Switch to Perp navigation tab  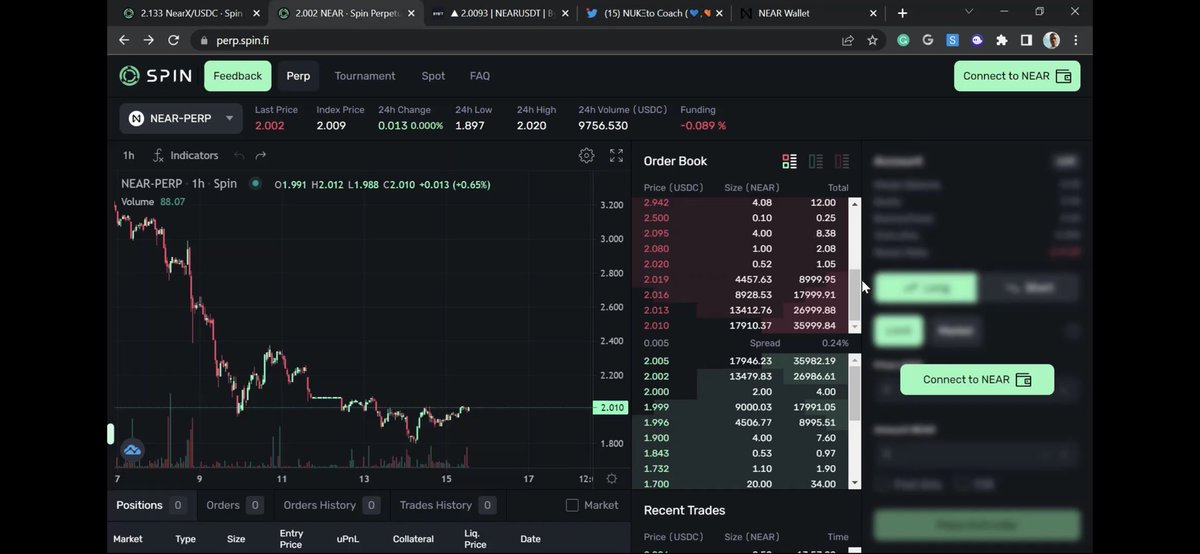[x=298, y=76]
